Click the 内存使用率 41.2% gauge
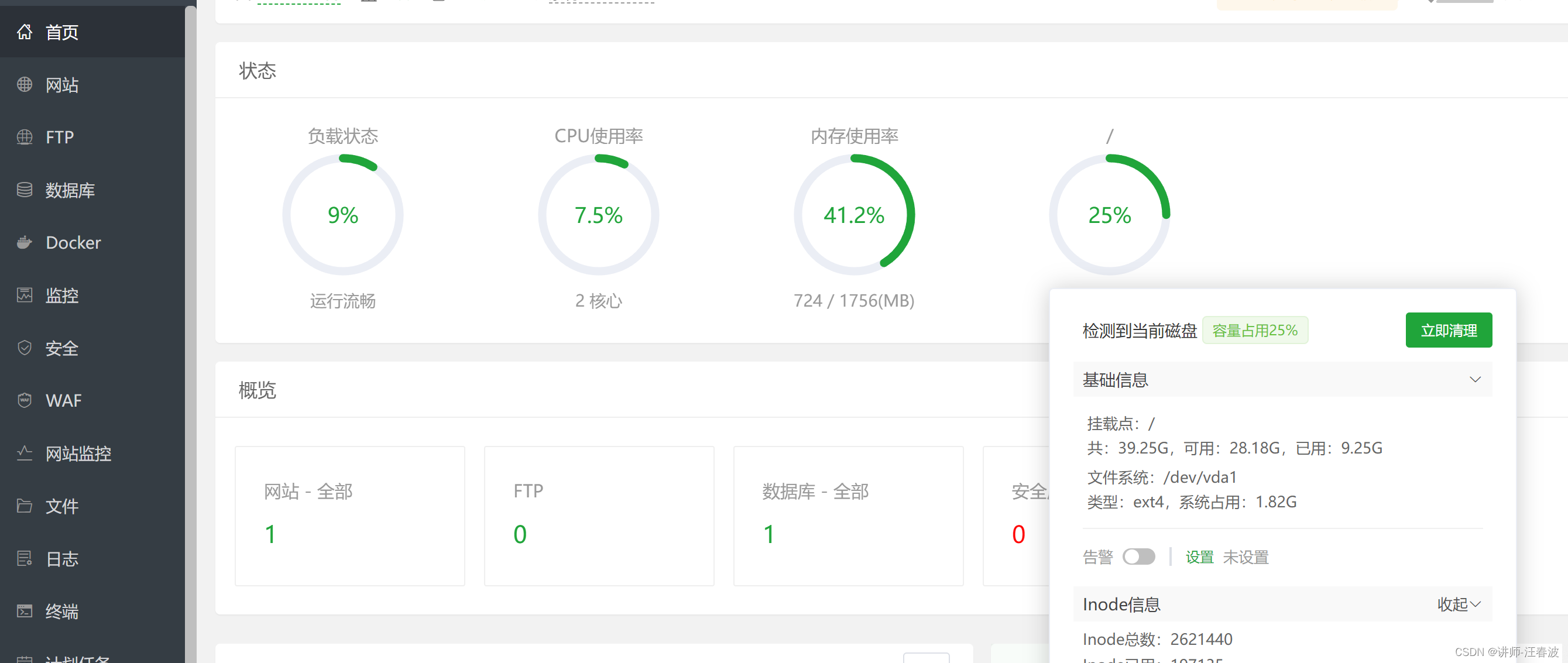The width and height of the screenshot is (1568, 663). [x=854, y=214]
